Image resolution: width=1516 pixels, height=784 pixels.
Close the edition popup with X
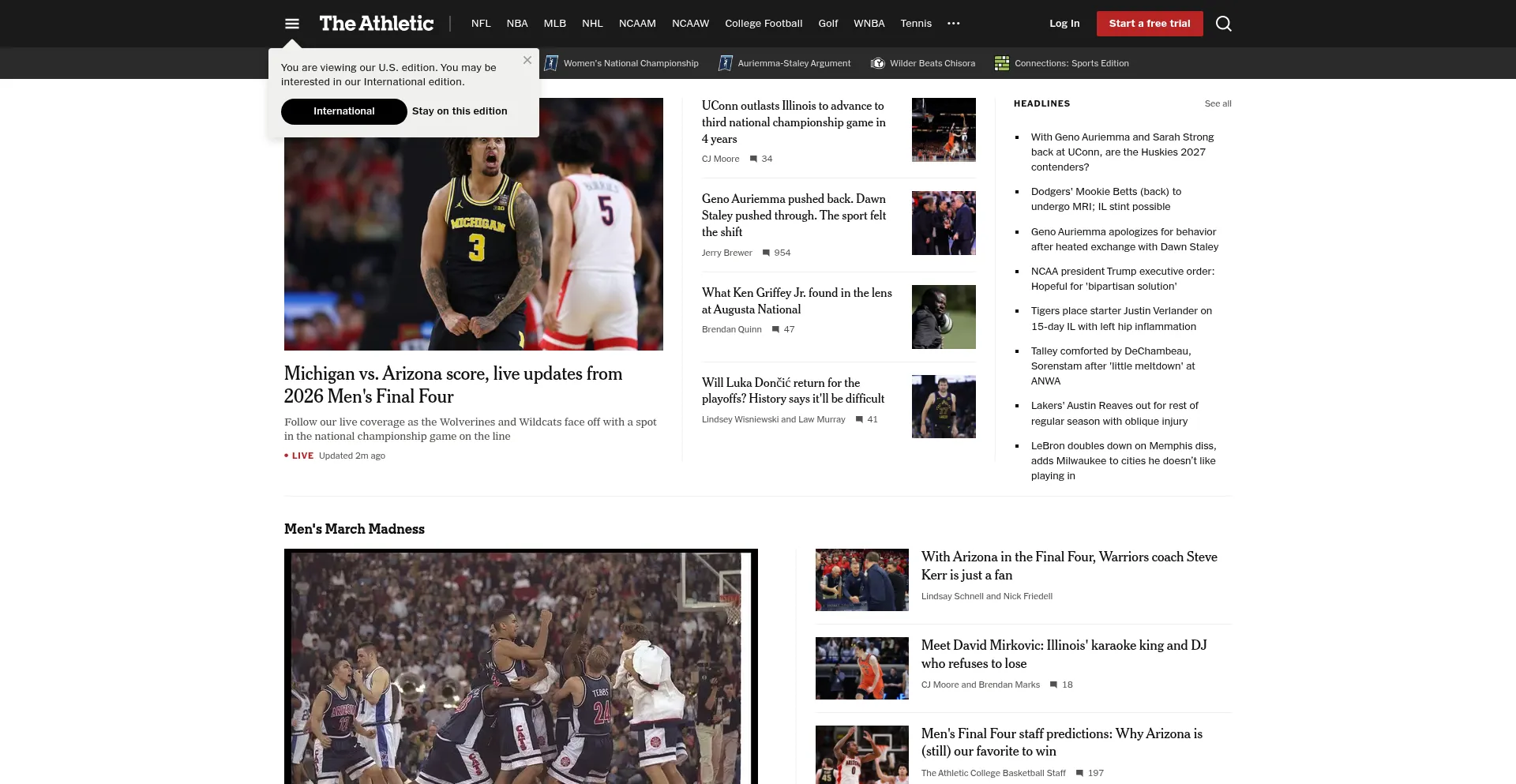click(527, 60)
